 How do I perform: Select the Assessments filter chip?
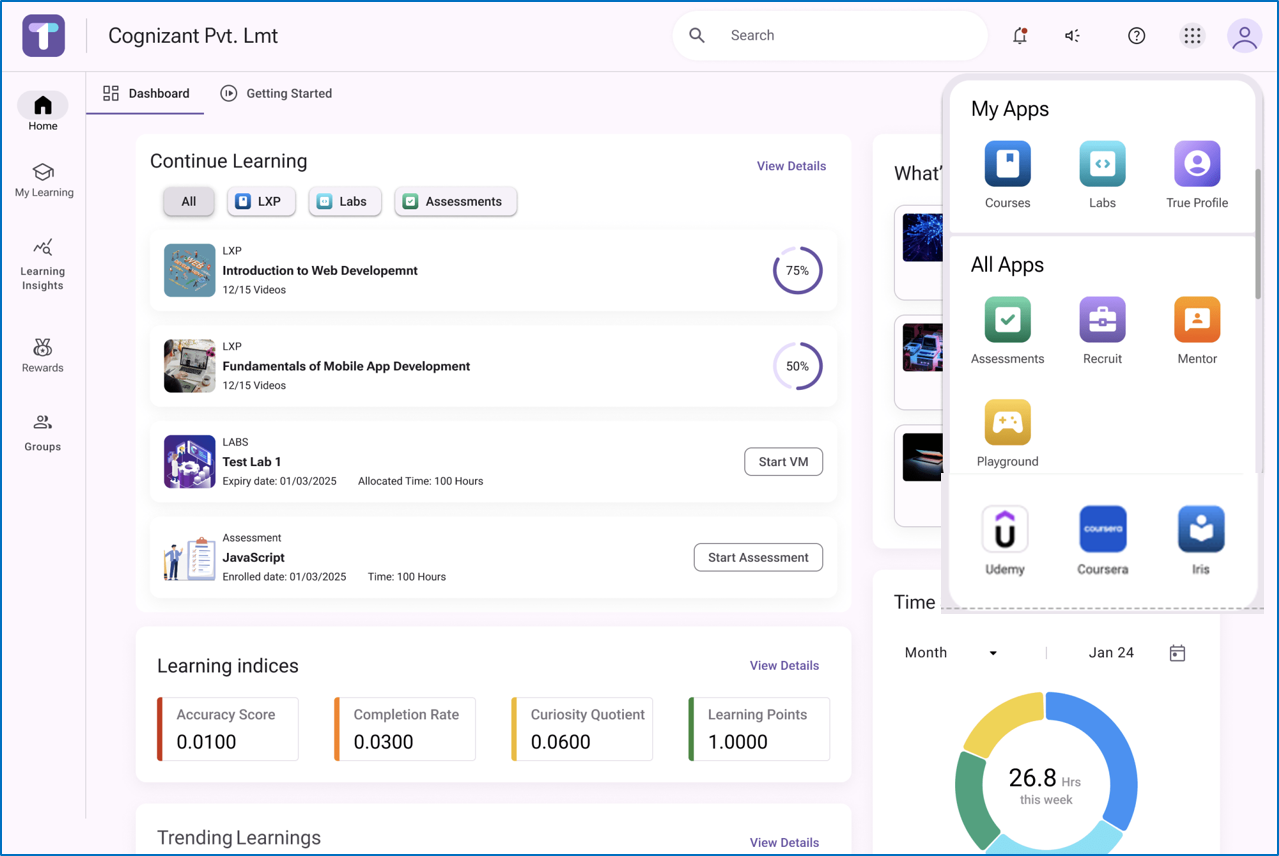point(456,202)
